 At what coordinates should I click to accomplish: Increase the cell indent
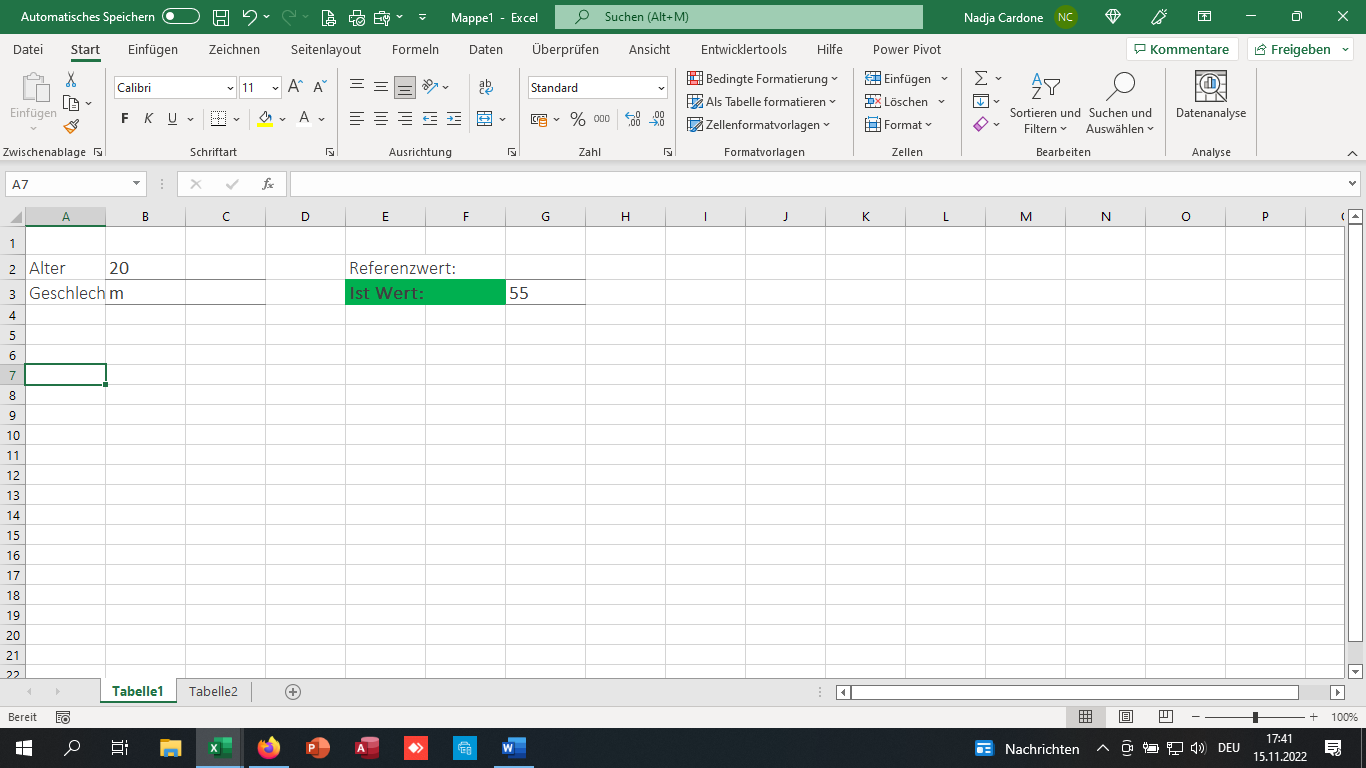click(x=454, y=118)
